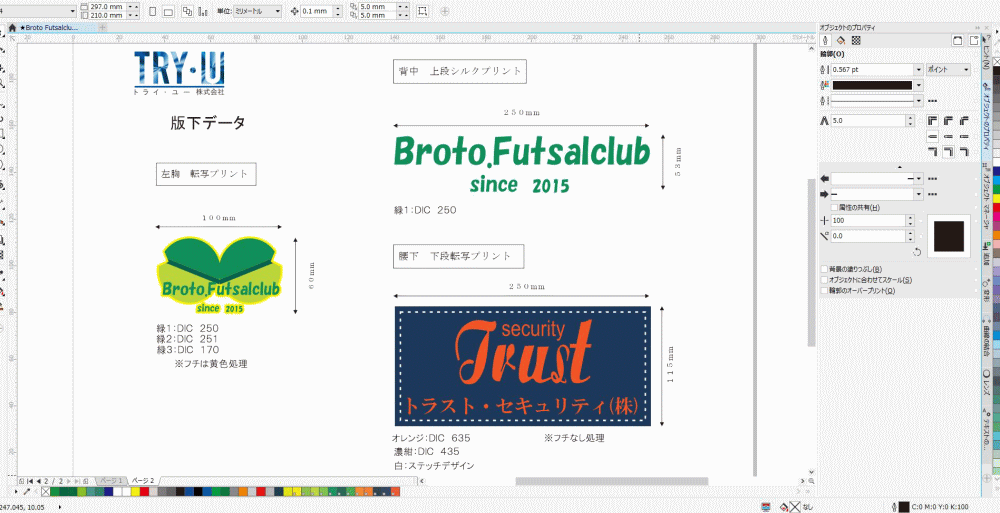Open the outline color dropdown
The image size is (1000, 513).
coord(919,85)
